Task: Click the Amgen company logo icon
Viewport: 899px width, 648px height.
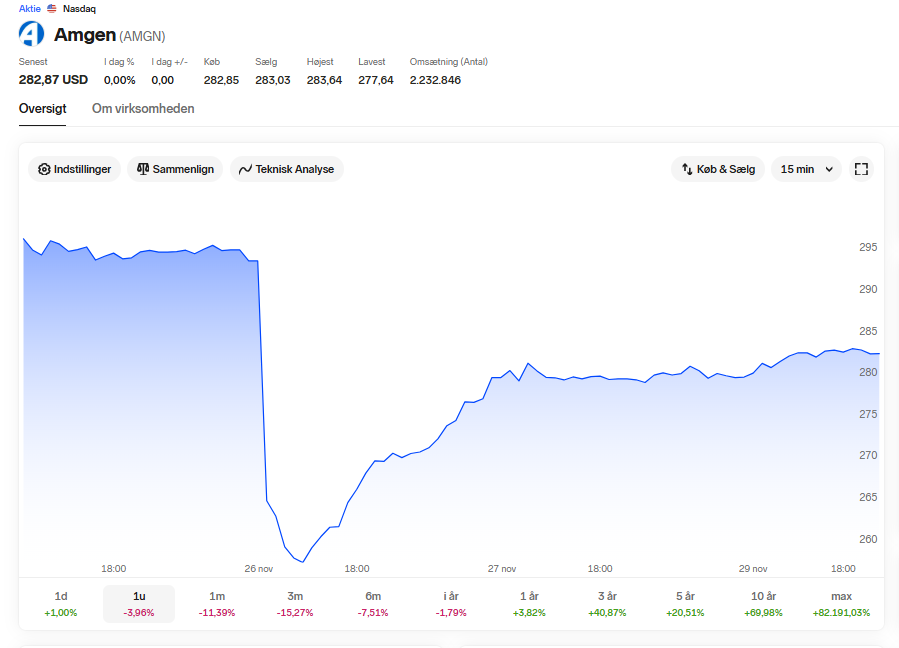Action: tap(32, 34)
